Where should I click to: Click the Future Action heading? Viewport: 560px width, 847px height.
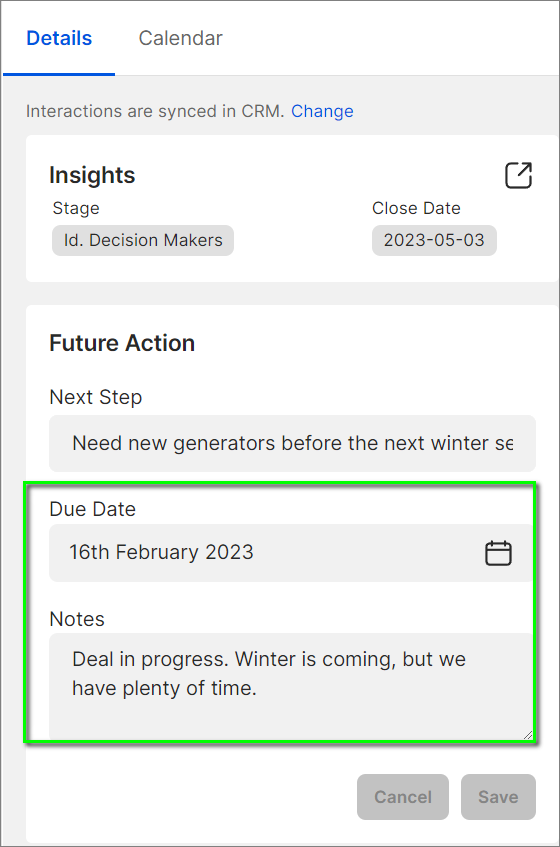tap(122, 343)
